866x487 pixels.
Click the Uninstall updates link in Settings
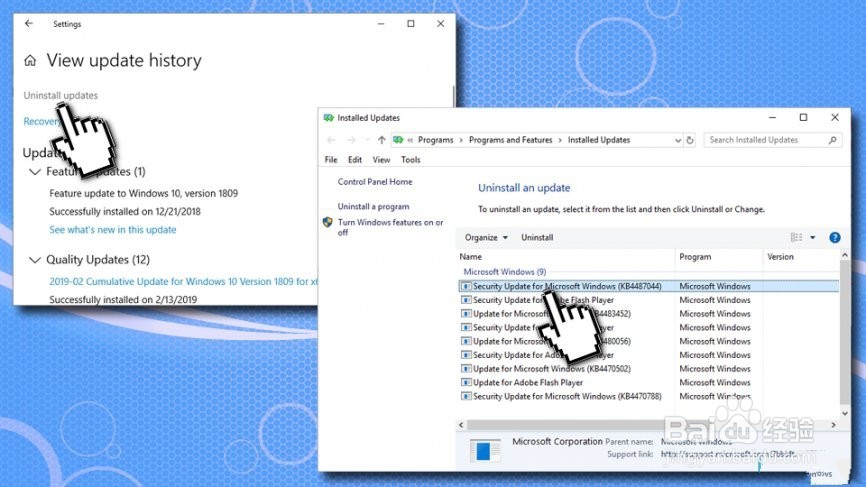pyautogui.click(x=60, y=95)
